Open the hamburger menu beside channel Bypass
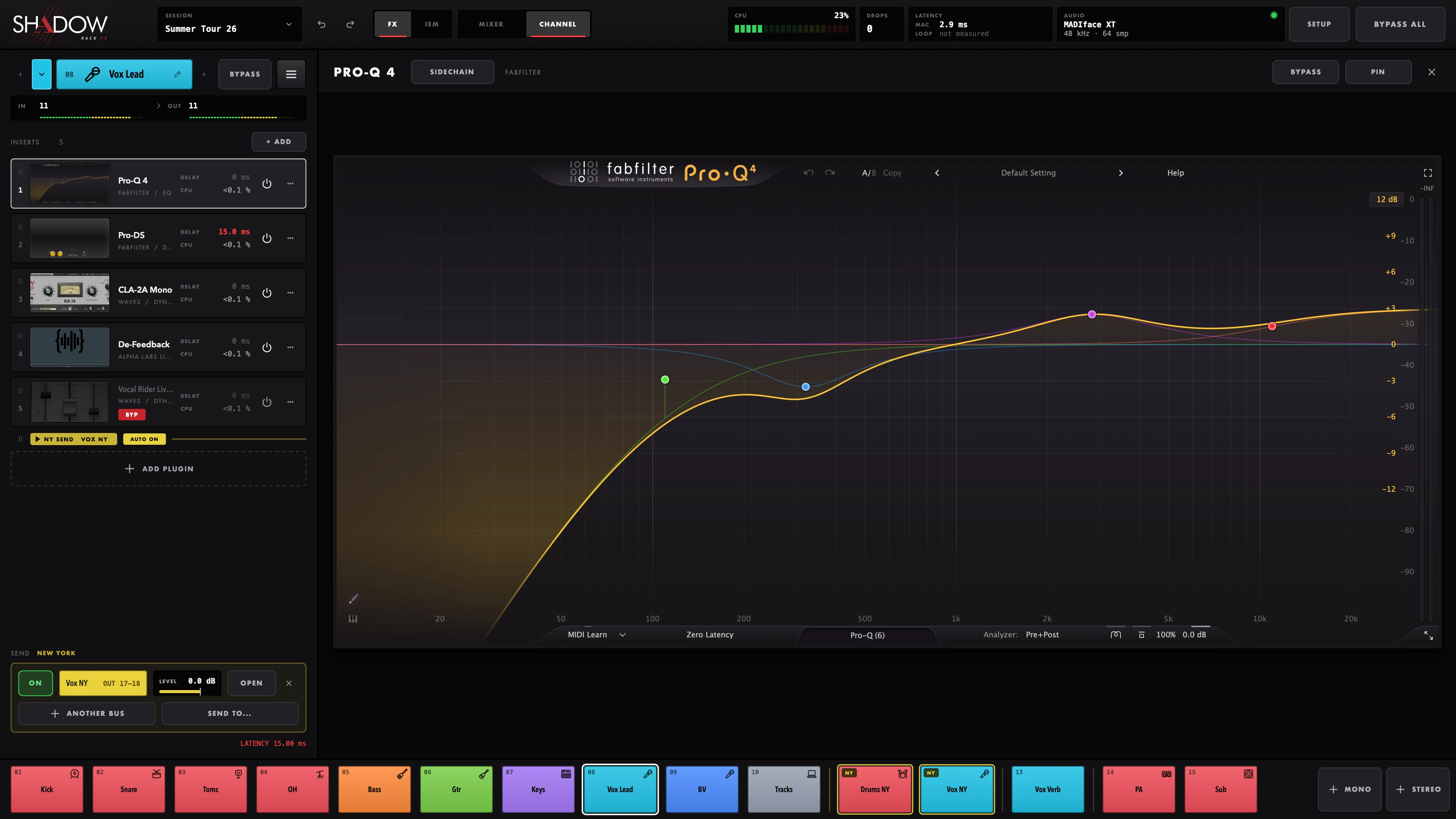This screenshot has height=819, width=1456. coord(291,74)
